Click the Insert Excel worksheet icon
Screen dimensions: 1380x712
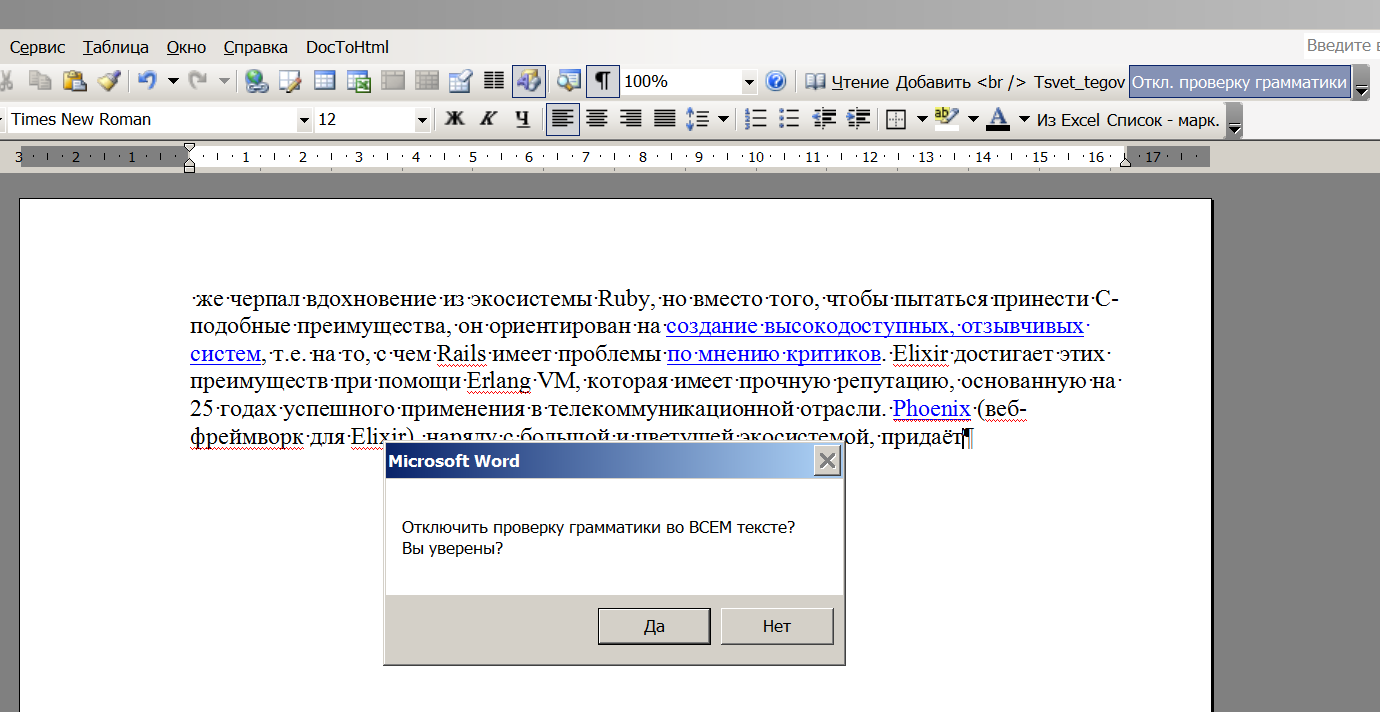point(358,81)
